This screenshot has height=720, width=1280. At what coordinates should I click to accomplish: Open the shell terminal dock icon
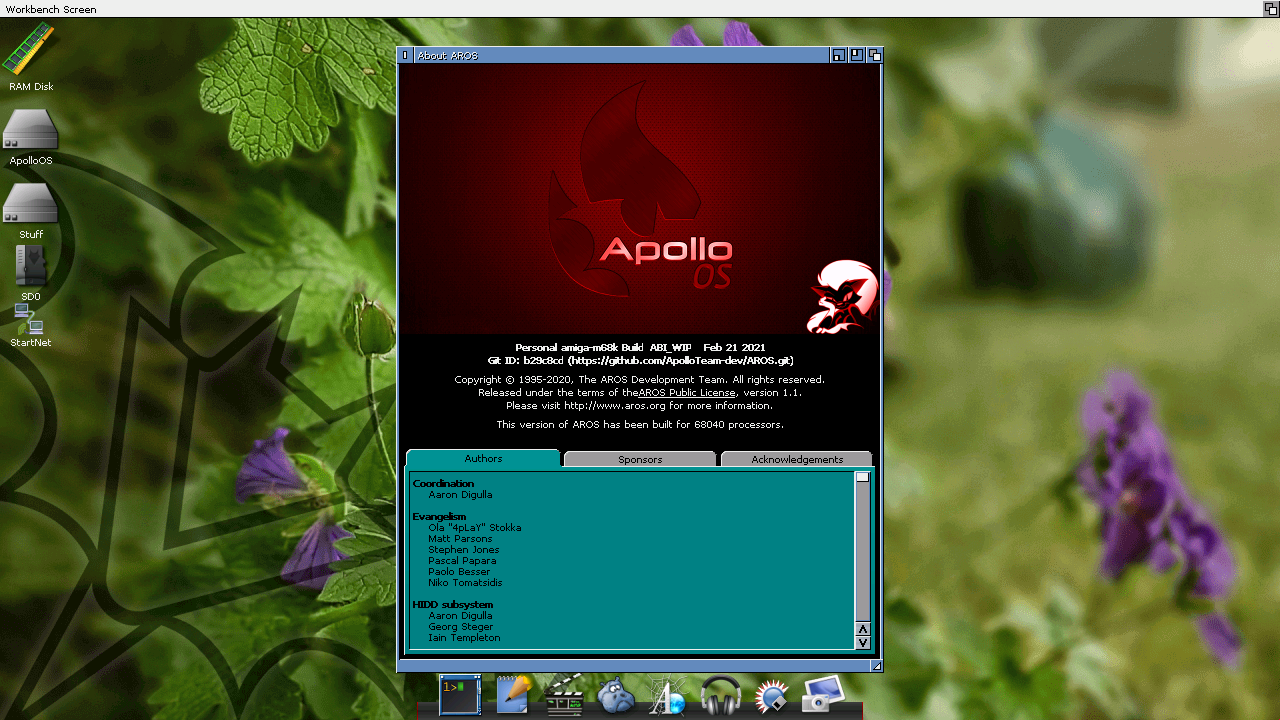tap(460, 695)
